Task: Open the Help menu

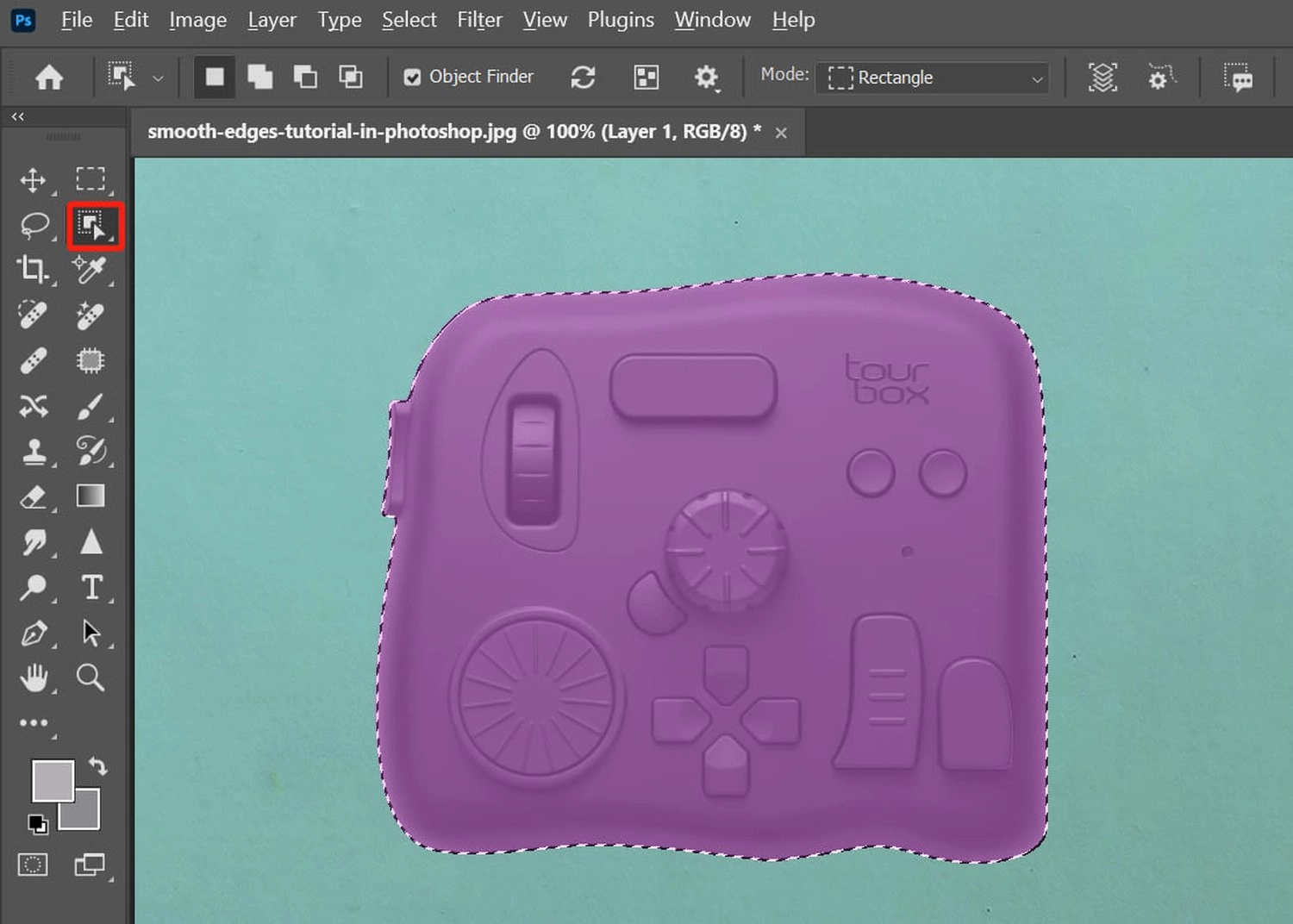Action: point(793,20)
